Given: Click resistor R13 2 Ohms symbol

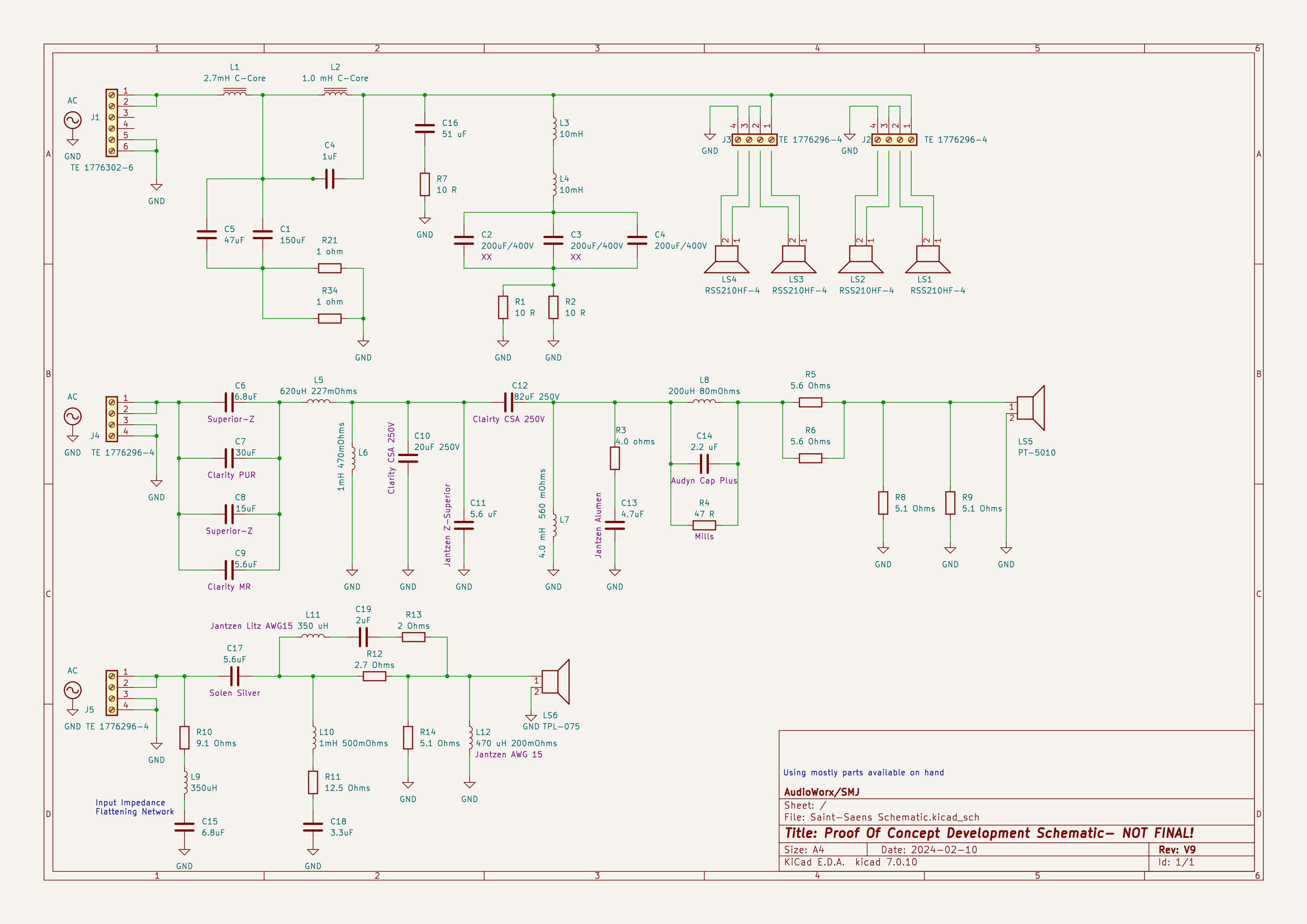Looking at the screenshot, I should pyautogui.click(x=413, y=637).
